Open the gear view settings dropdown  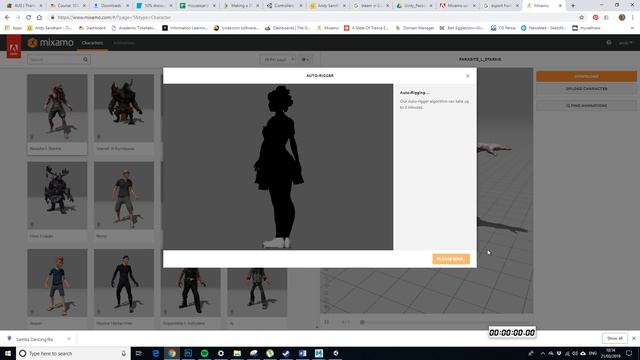[305, 60]
